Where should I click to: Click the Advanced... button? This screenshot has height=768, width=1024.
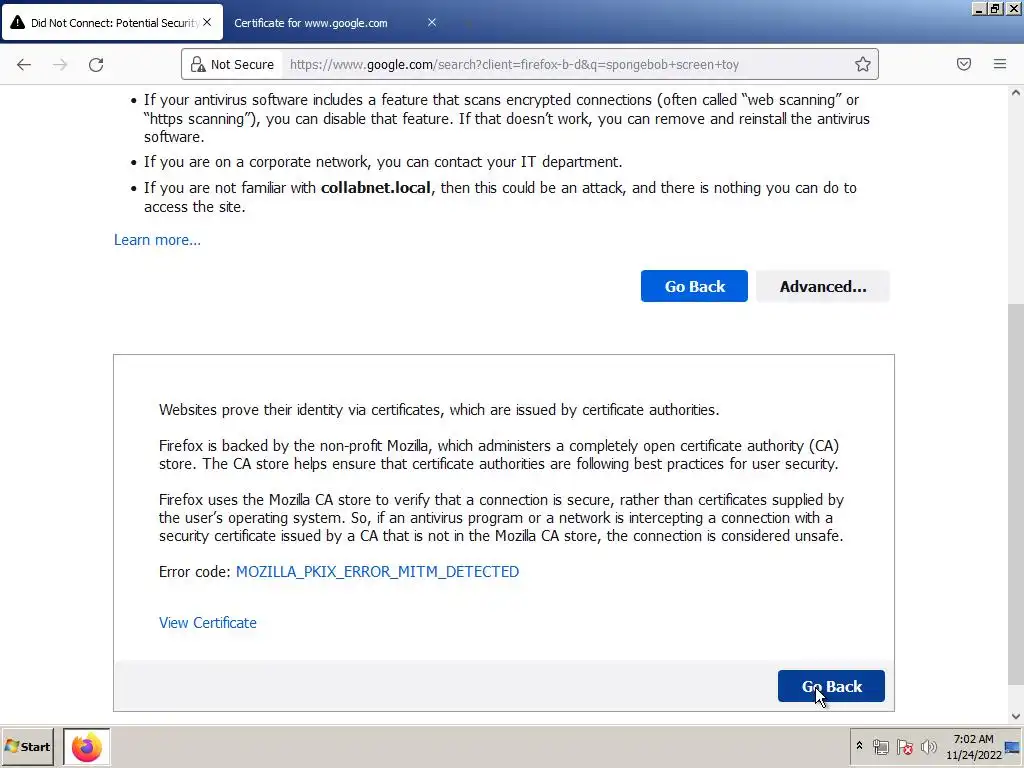pos(823,286)
